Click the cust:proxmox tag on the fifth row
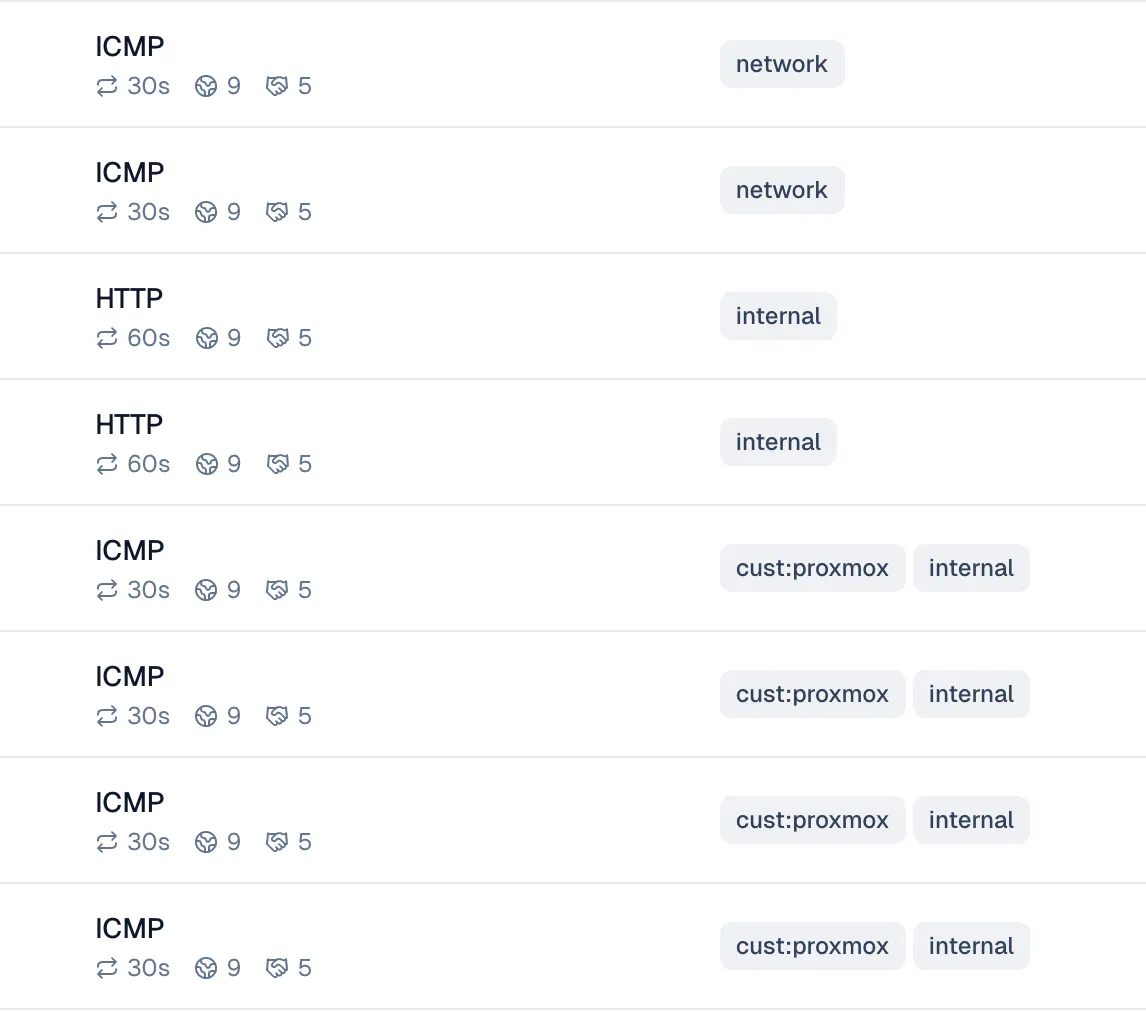The image size is (1146, 1012). click(x=812, y=567)
